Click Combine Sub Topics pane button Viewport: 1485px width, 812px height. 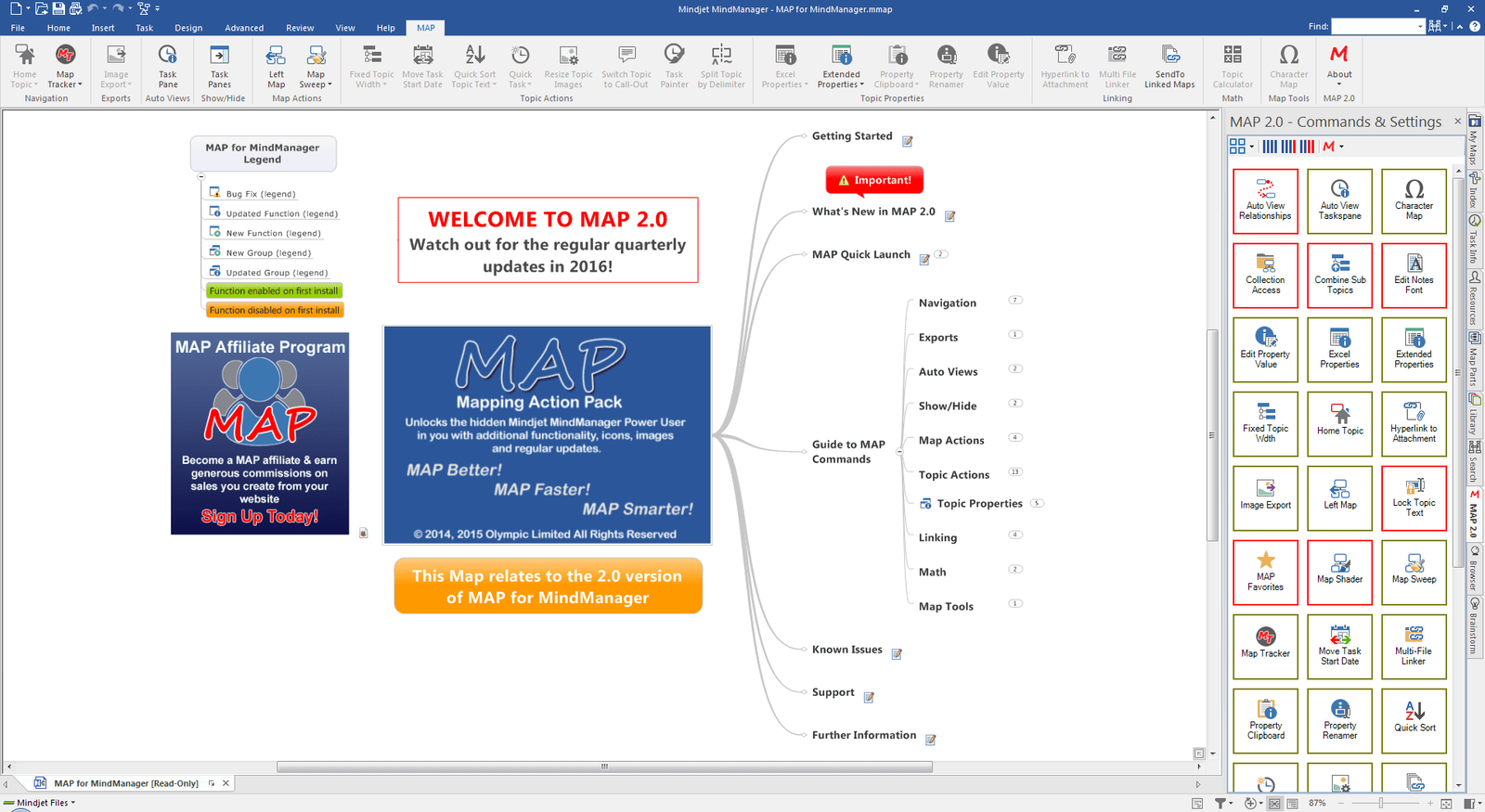coord(1339,276)
